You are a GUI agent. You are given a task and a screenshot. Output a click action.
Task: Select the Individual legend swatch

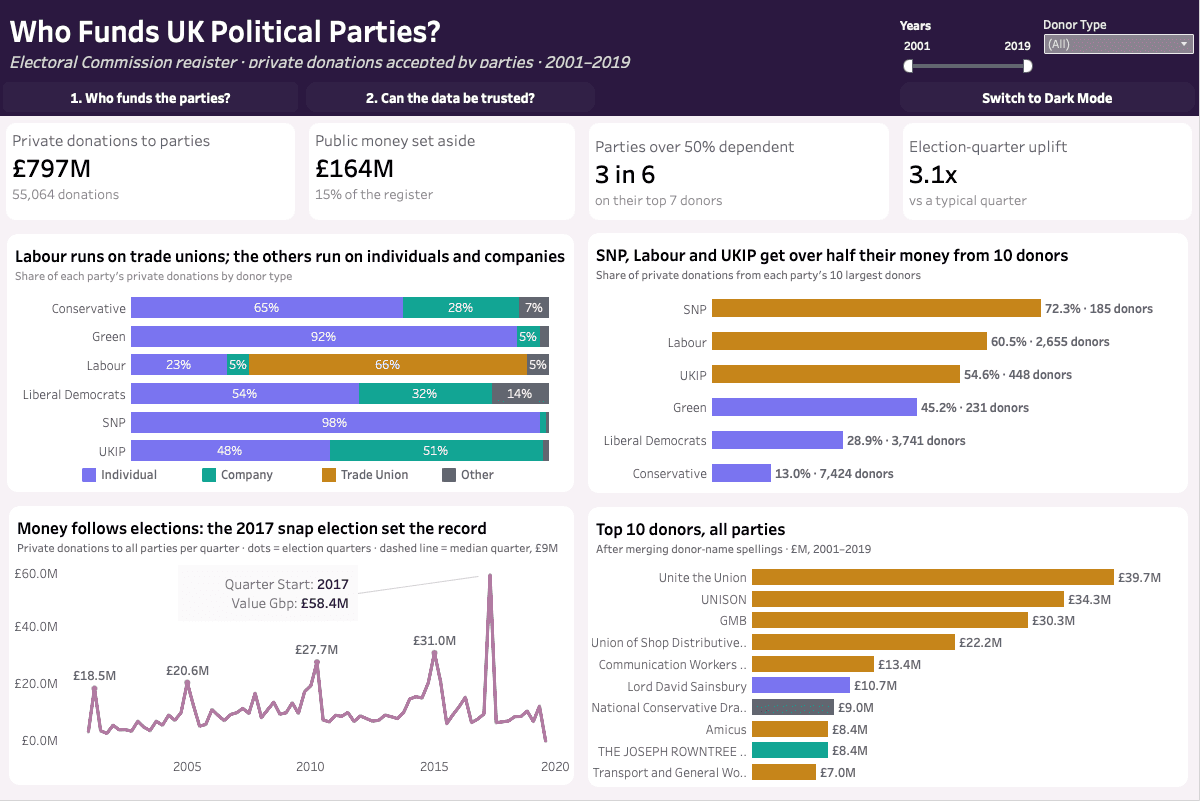point(89,475)
